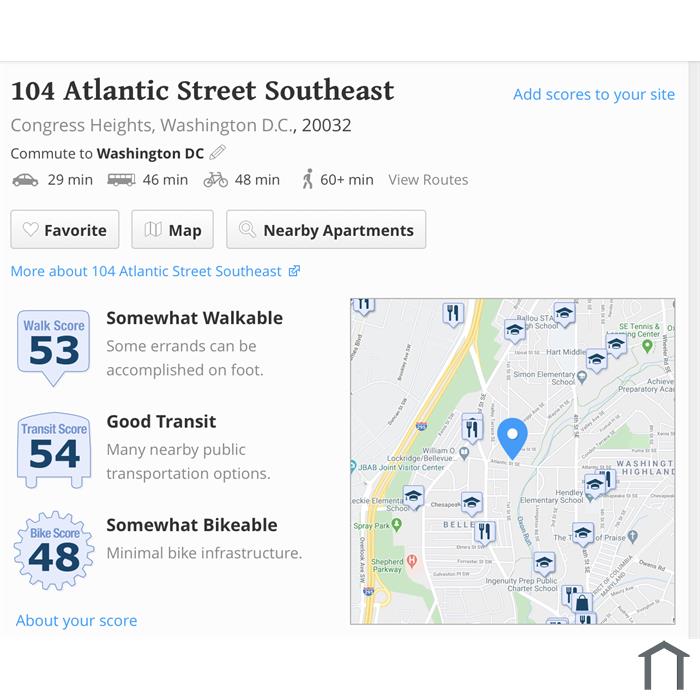
Task: Open the Map button
Action: click(172, 229)
